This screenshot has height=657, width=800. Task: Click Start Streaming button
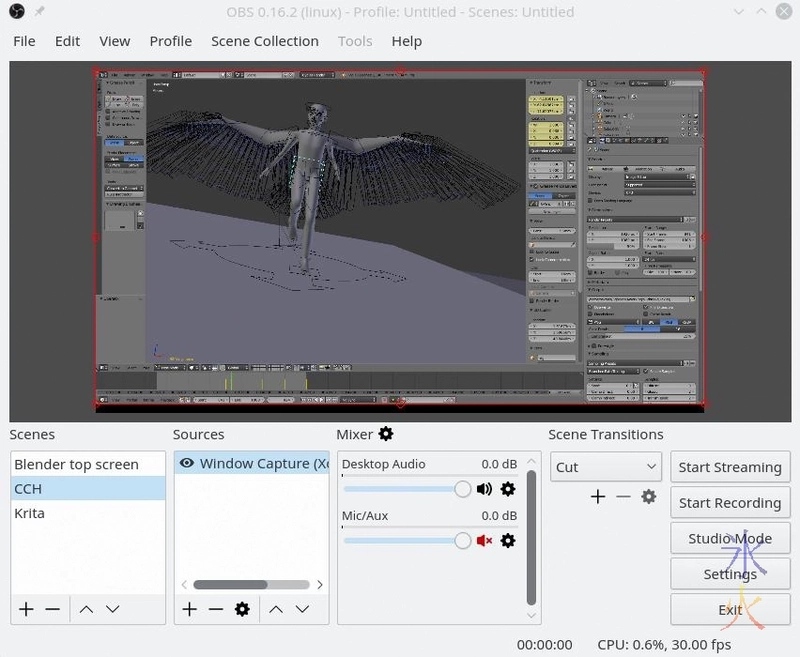click(x=729, y=467)
